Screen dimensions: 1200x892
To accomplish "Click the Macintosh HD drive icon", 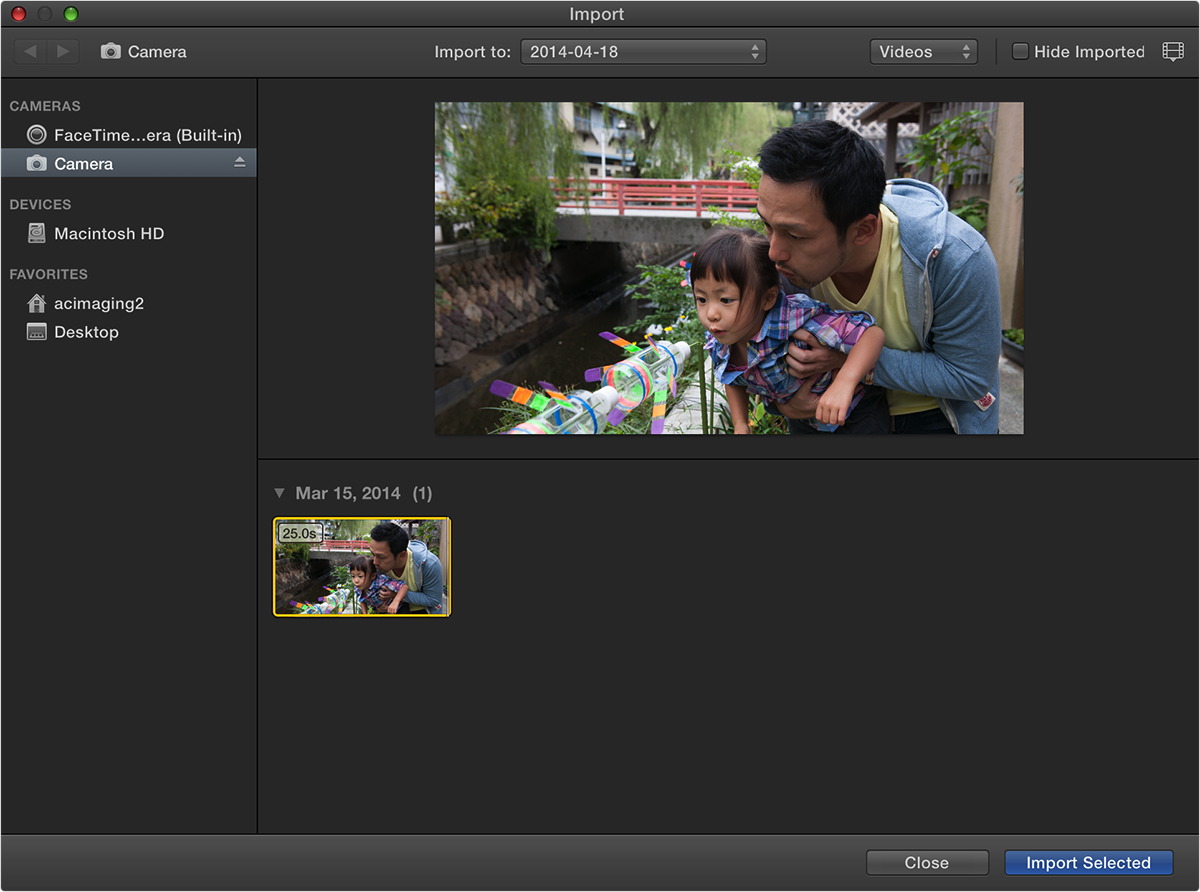I will (x=37, y=233).
